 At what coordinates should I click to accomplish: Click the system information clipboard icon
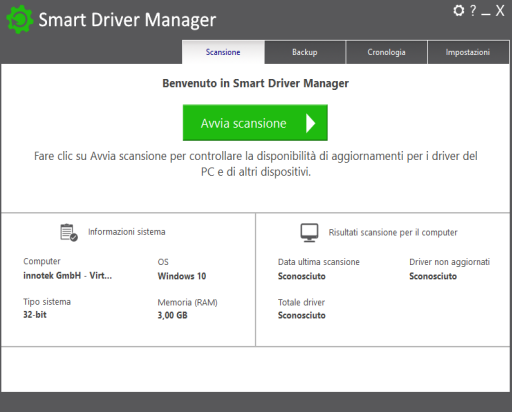coord(69,232)
